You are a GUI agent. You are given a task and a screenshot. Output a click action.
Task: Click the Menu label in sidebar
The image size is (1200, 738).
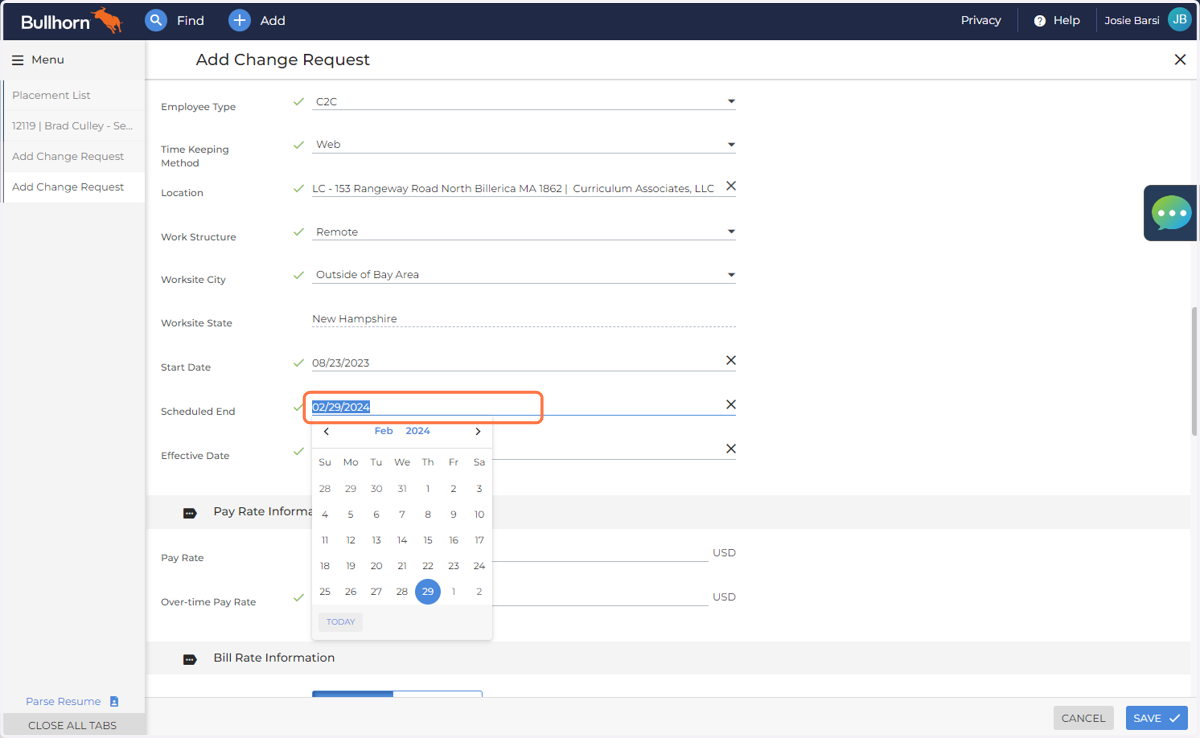click(48, 60)
